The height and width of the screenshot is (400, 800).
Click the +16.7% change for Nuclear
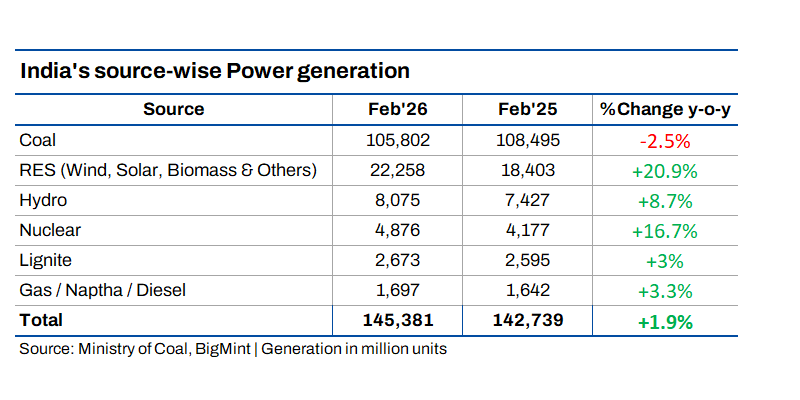coord(665,231)
